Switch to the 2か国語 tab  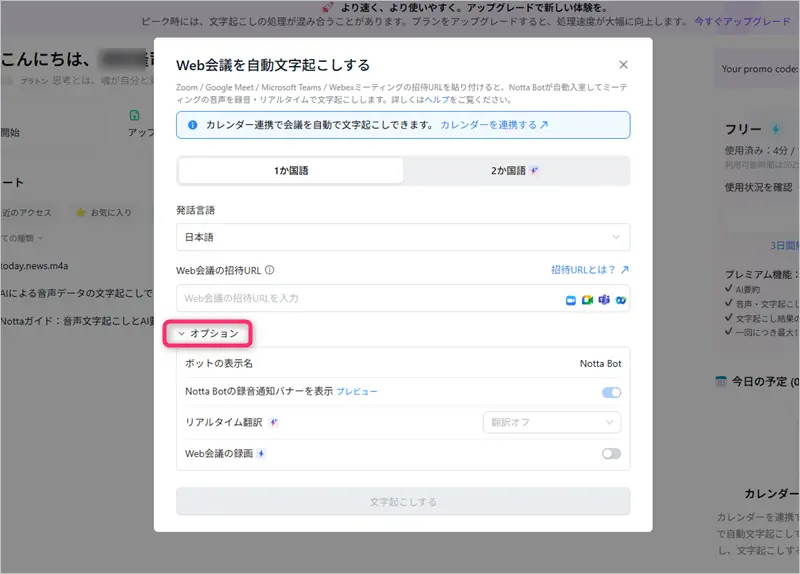(516, 170)
